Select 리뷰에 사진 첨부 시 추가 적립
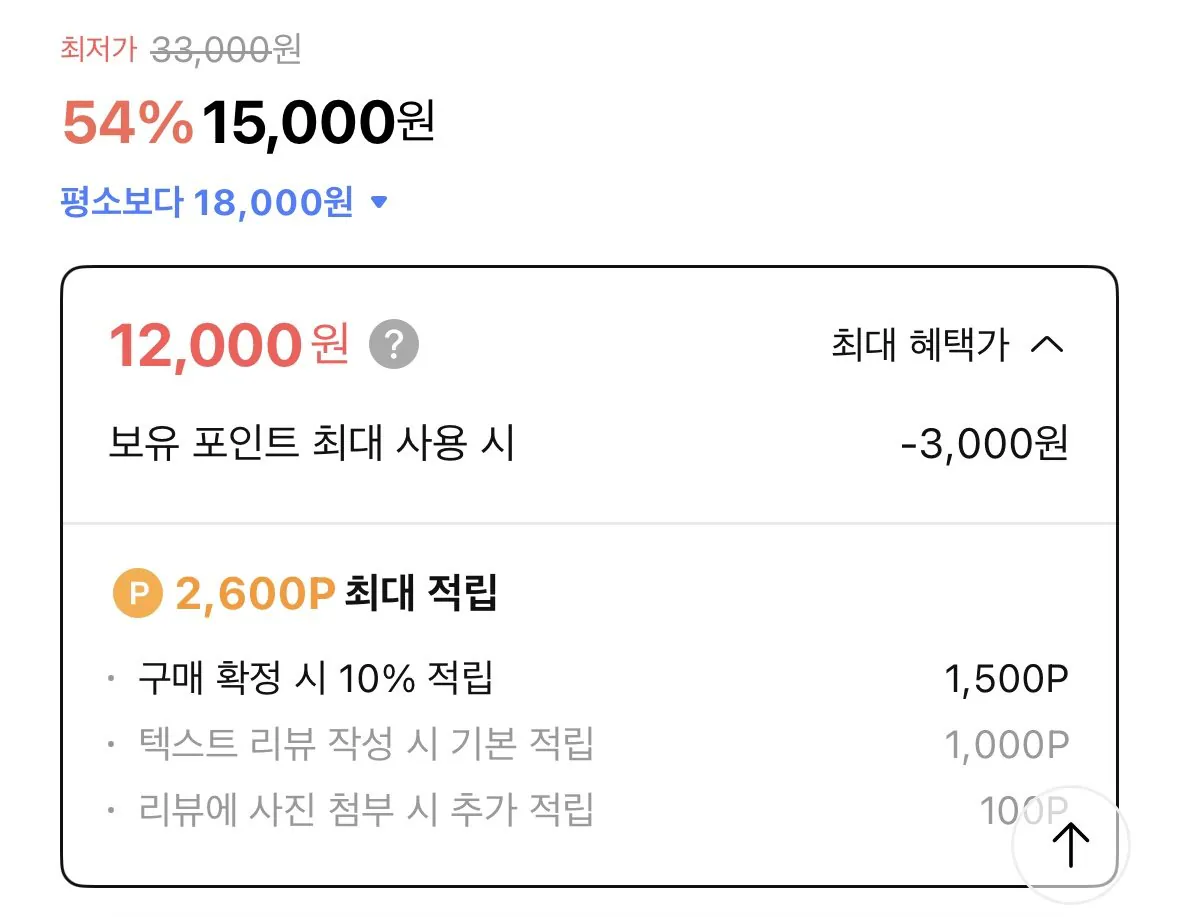This screenshot has height=917, width=1179. point(366,808)
